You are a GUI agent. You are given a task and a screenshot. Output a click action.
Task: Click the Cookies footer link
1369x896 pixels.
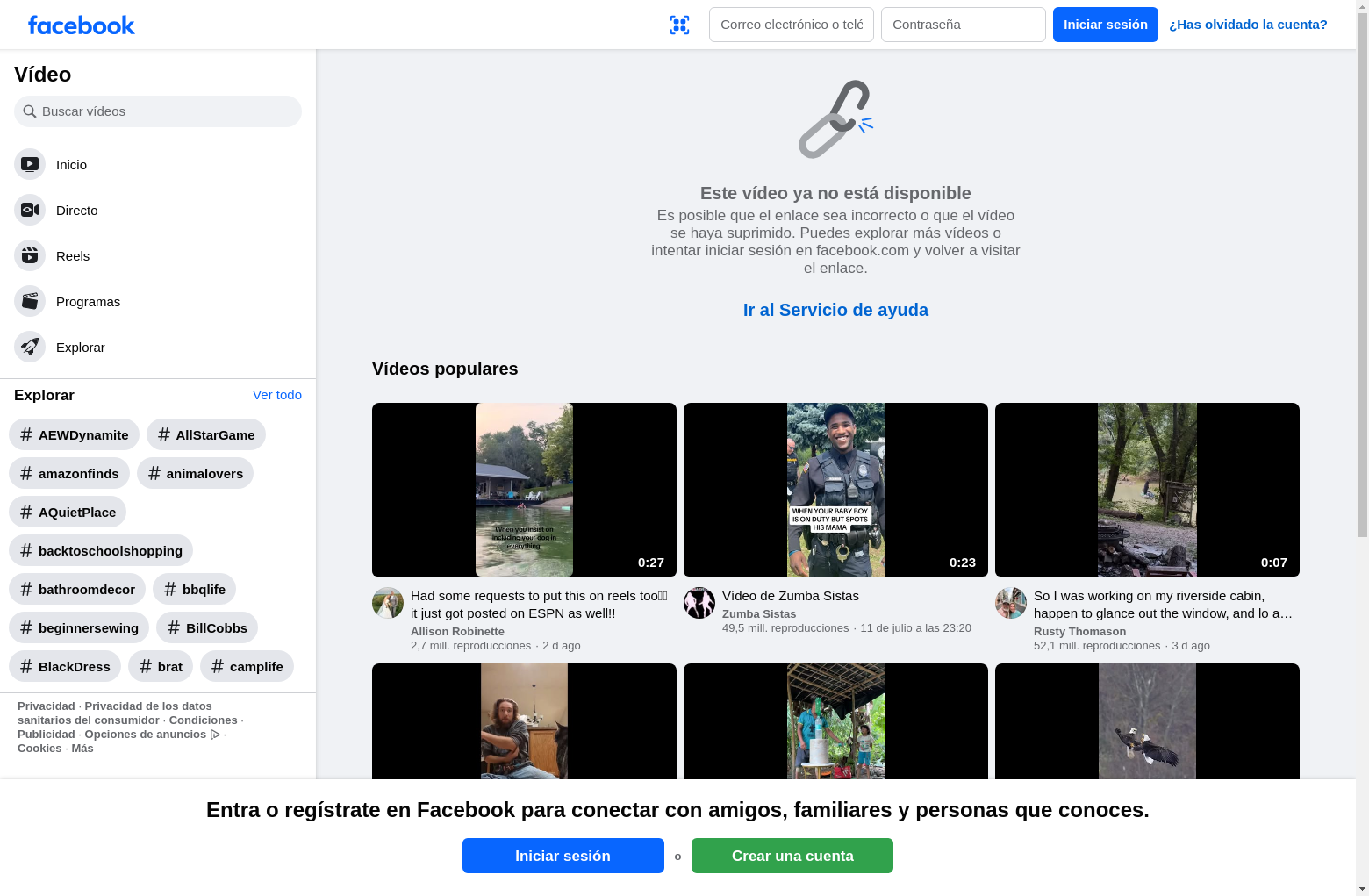39,749
